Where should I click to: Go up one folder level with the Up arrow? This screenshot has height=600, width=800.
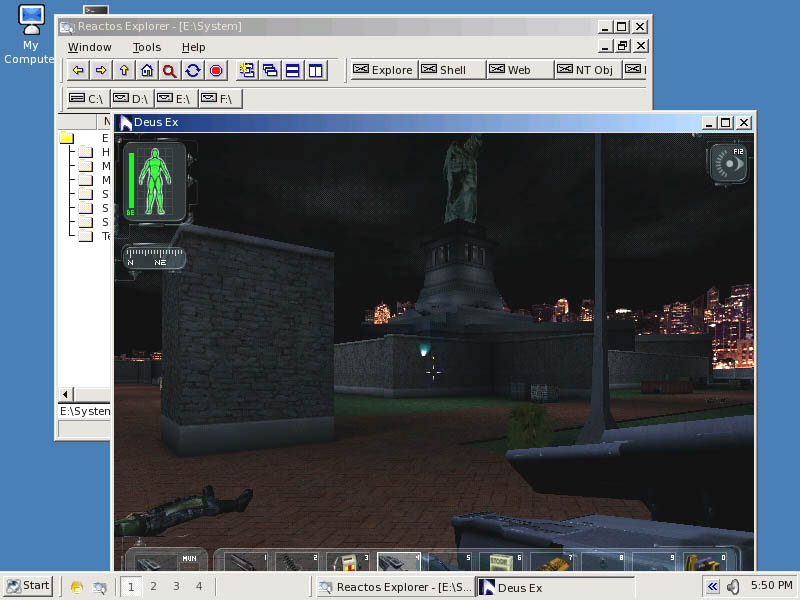[x=124, y=70]
